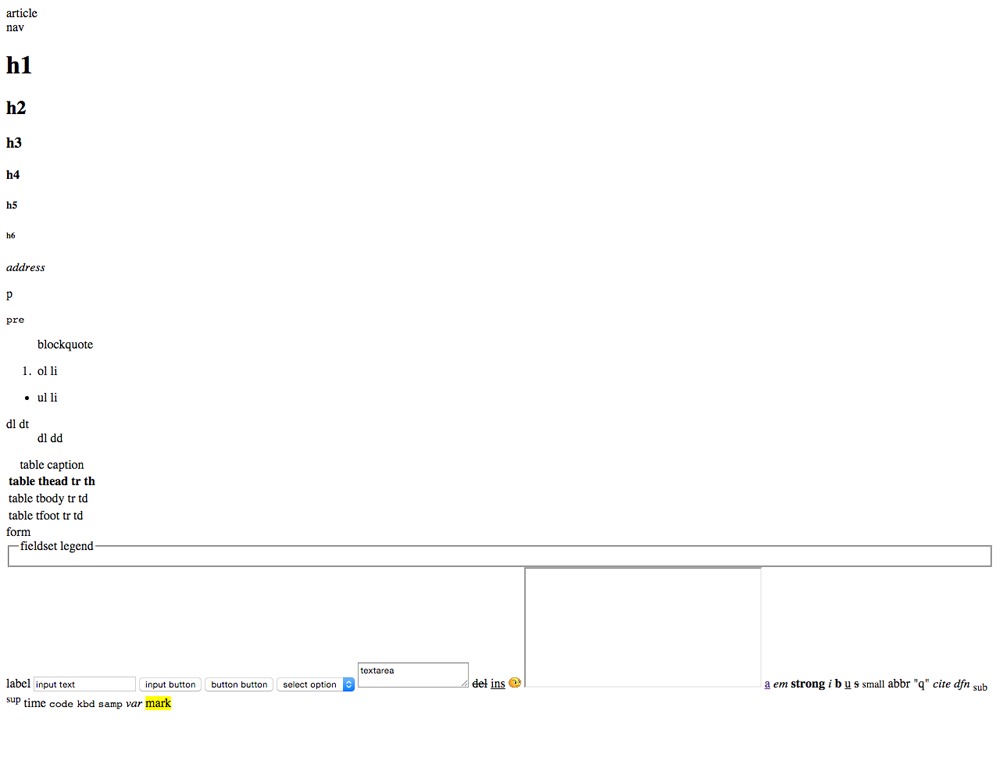Focus the "input text" field
Viewport: 1000px width, 768px height.
[x=84, y=685]
